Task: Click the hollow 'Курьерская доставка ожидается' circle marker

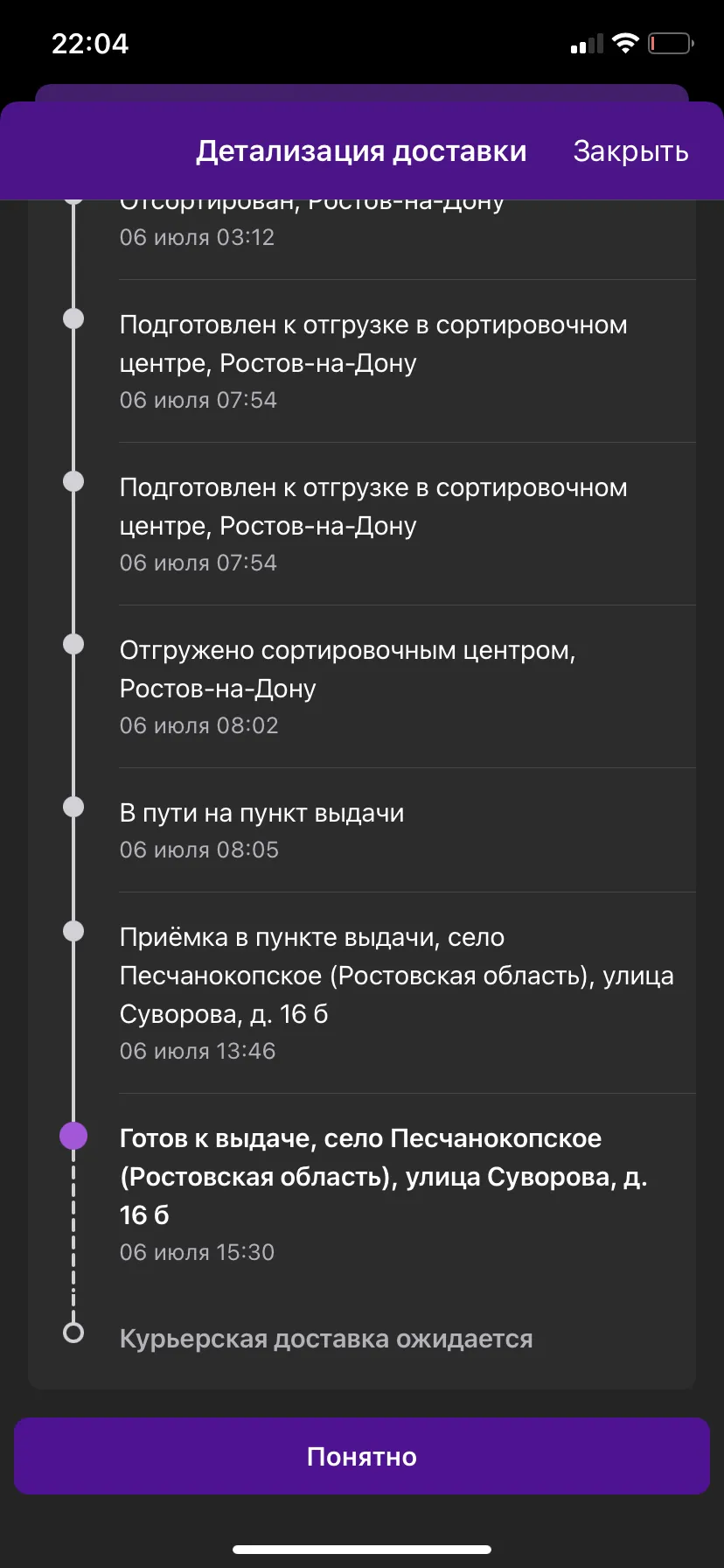Action: [x=73, y=1333]
